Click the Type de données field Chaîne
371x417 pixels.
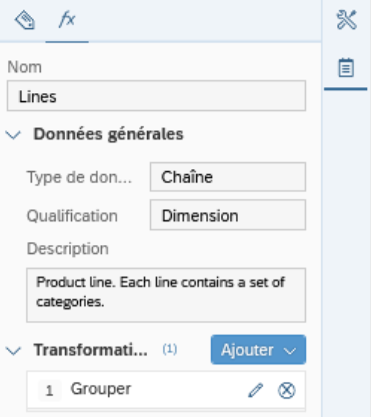228,177
